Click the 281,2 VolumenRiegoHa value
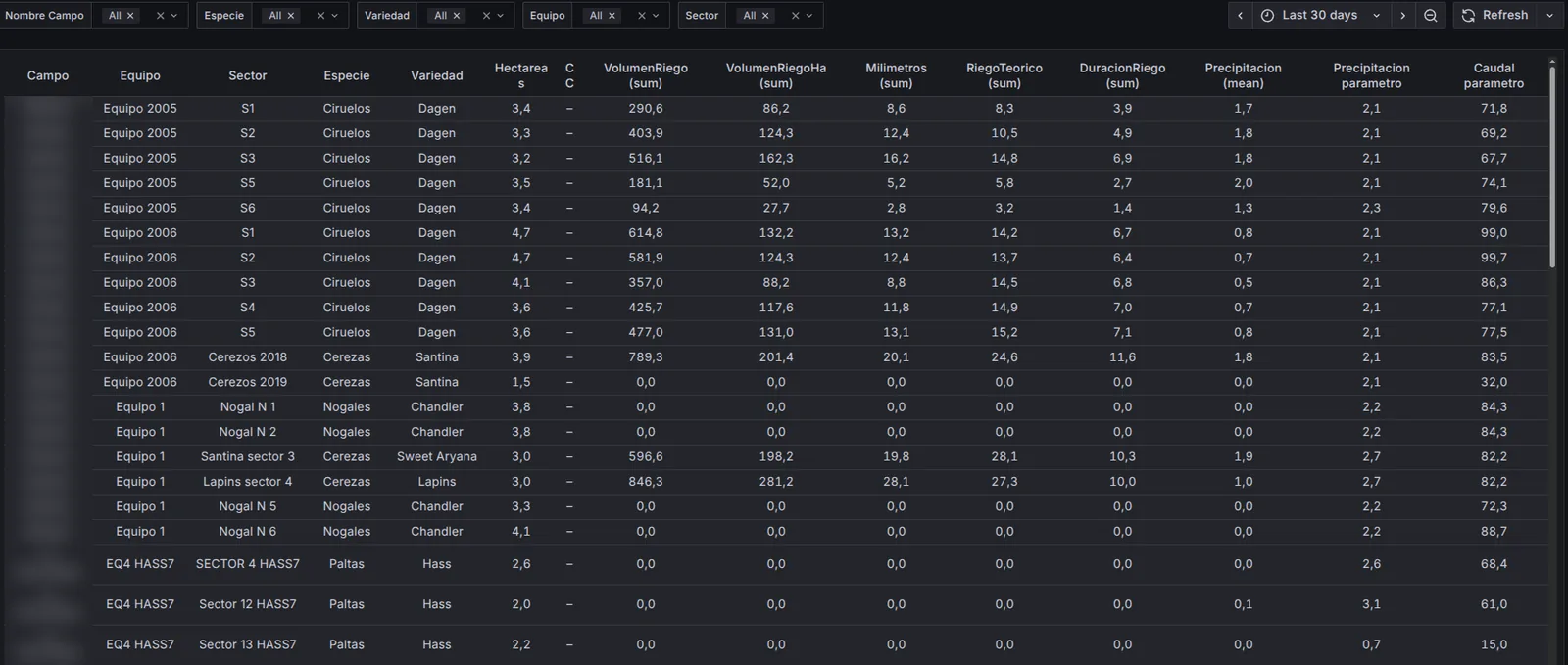1568x665 pixels. pos(776,482)
